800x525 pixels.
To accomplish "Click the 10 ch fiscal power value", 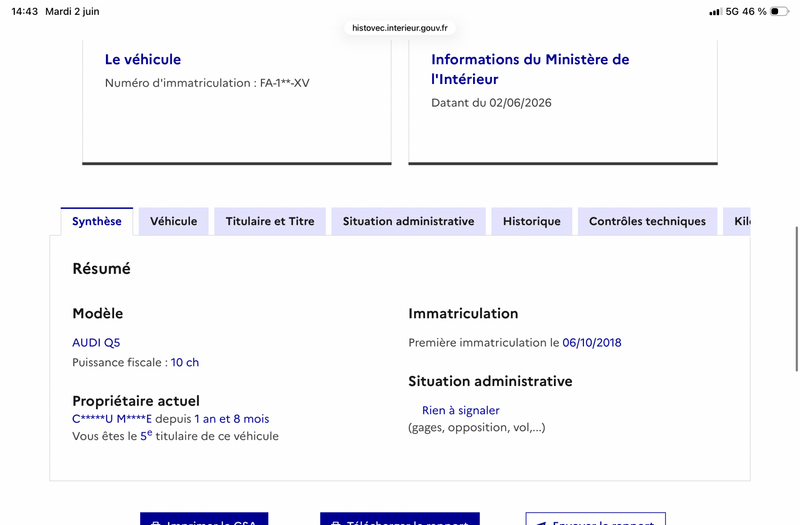I will click(185, 362).
